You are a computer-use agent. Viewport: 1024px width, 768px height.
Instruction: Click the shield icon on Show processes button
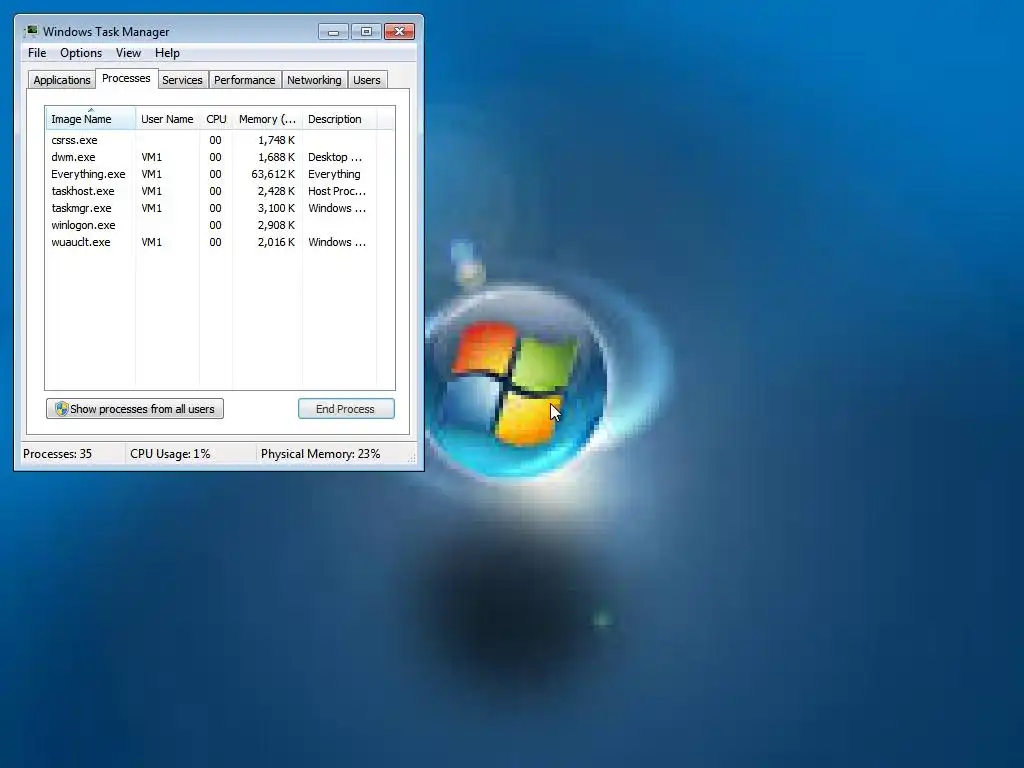(x=61, y=409)
